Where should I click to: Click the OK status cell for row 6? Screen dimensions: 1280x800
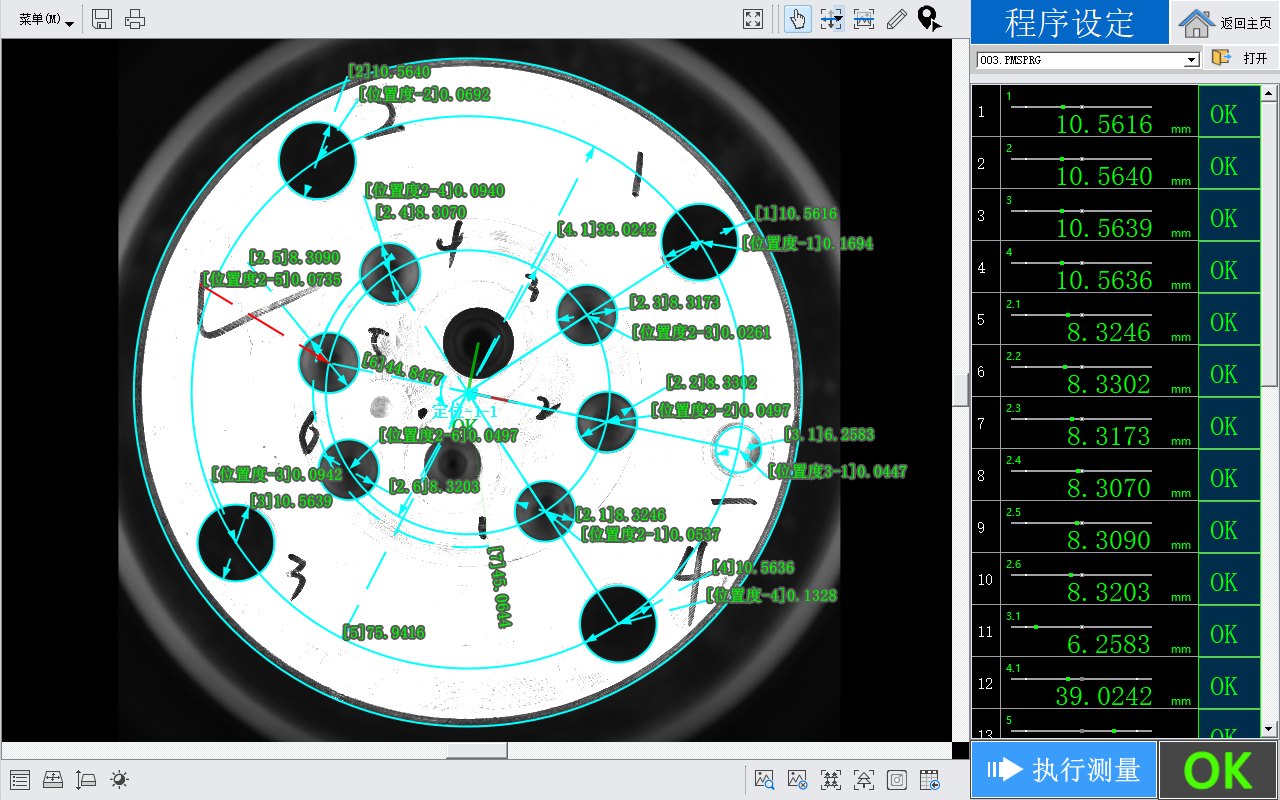pos(1229,371)
